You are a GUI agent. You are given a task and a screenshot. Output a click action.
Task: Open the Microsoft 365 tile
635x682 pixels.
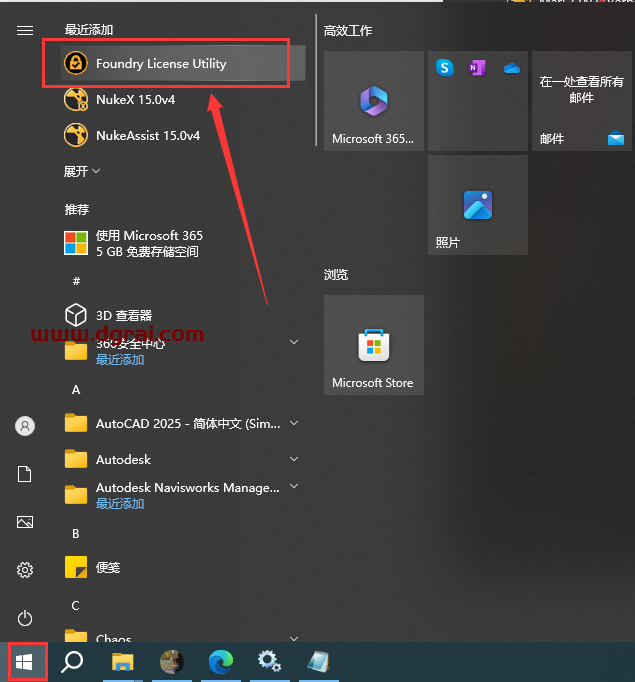pos(374,101)
